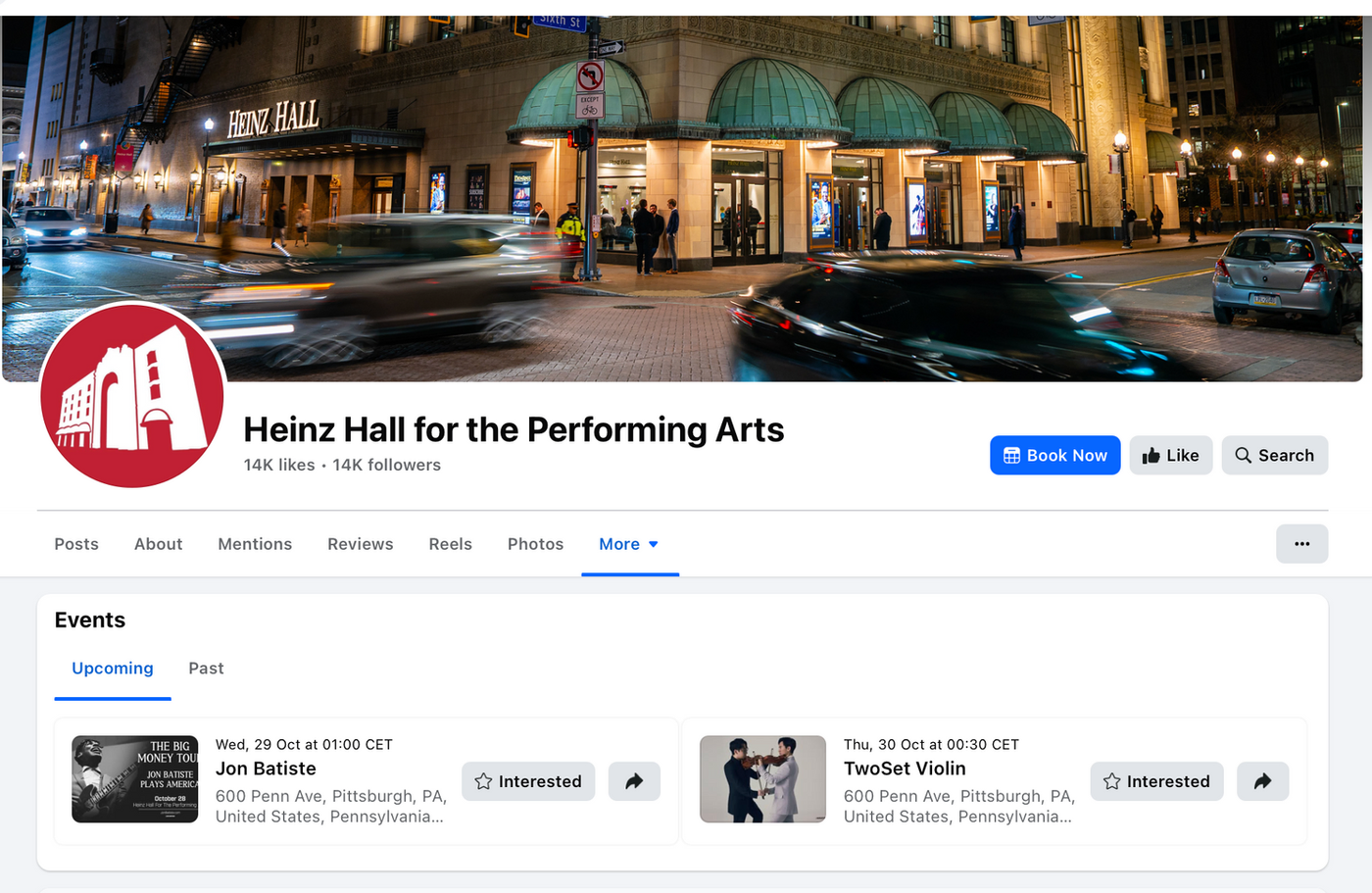Viewport: 1372px width, 893px height.
Task: Switch to the About tab
Action: 158,544
